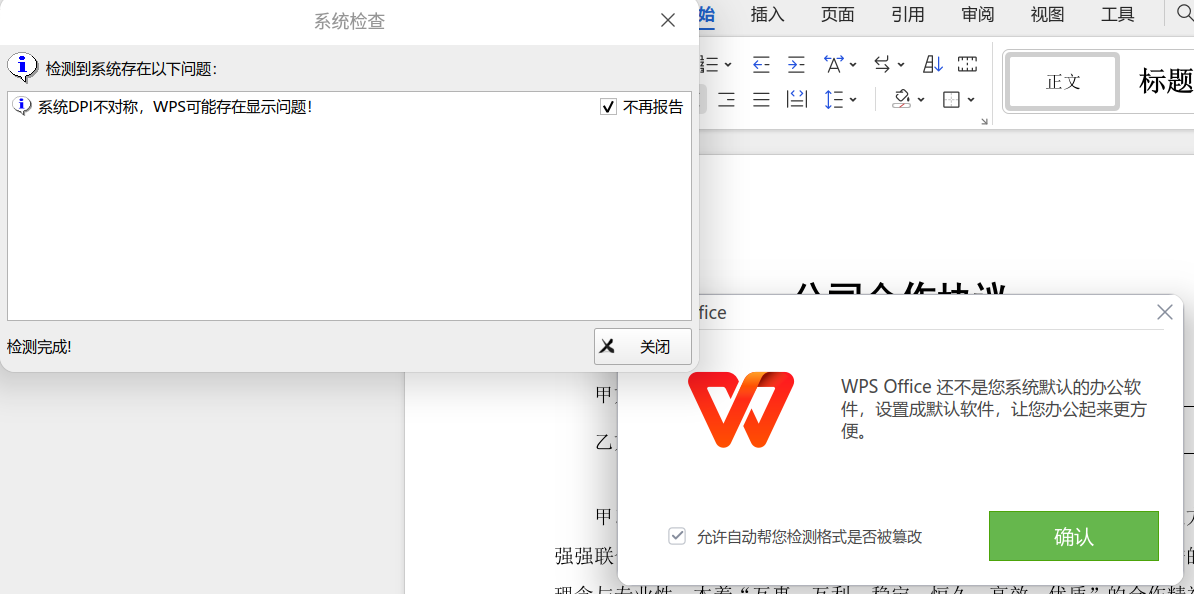
Task: Click the borders grid icon
Action: click(x=951, y=100)
